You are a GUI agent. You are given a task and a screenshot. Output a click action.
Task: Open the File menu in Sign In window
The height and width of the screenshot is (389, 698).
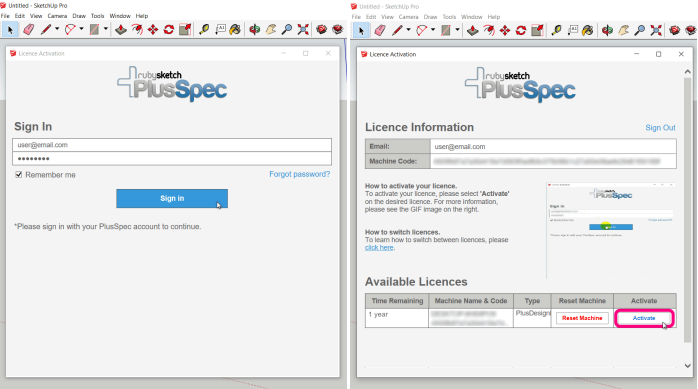(5, 16)
